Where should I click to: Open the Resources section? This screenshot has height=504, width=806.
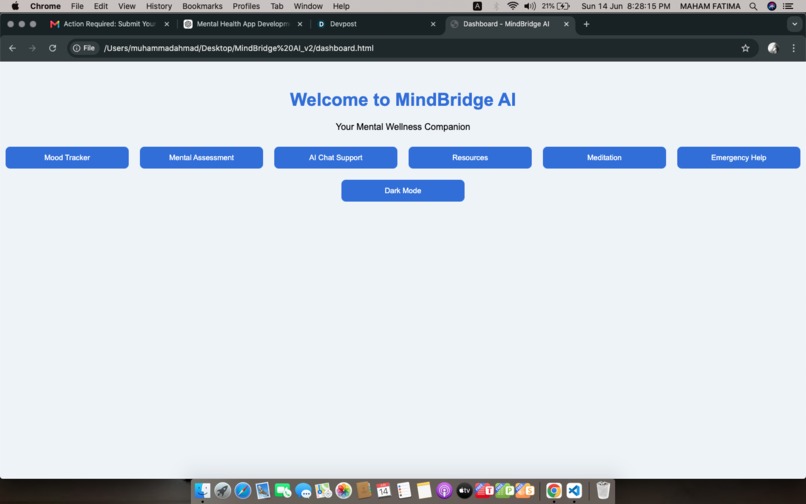click(x=470, y=157)
